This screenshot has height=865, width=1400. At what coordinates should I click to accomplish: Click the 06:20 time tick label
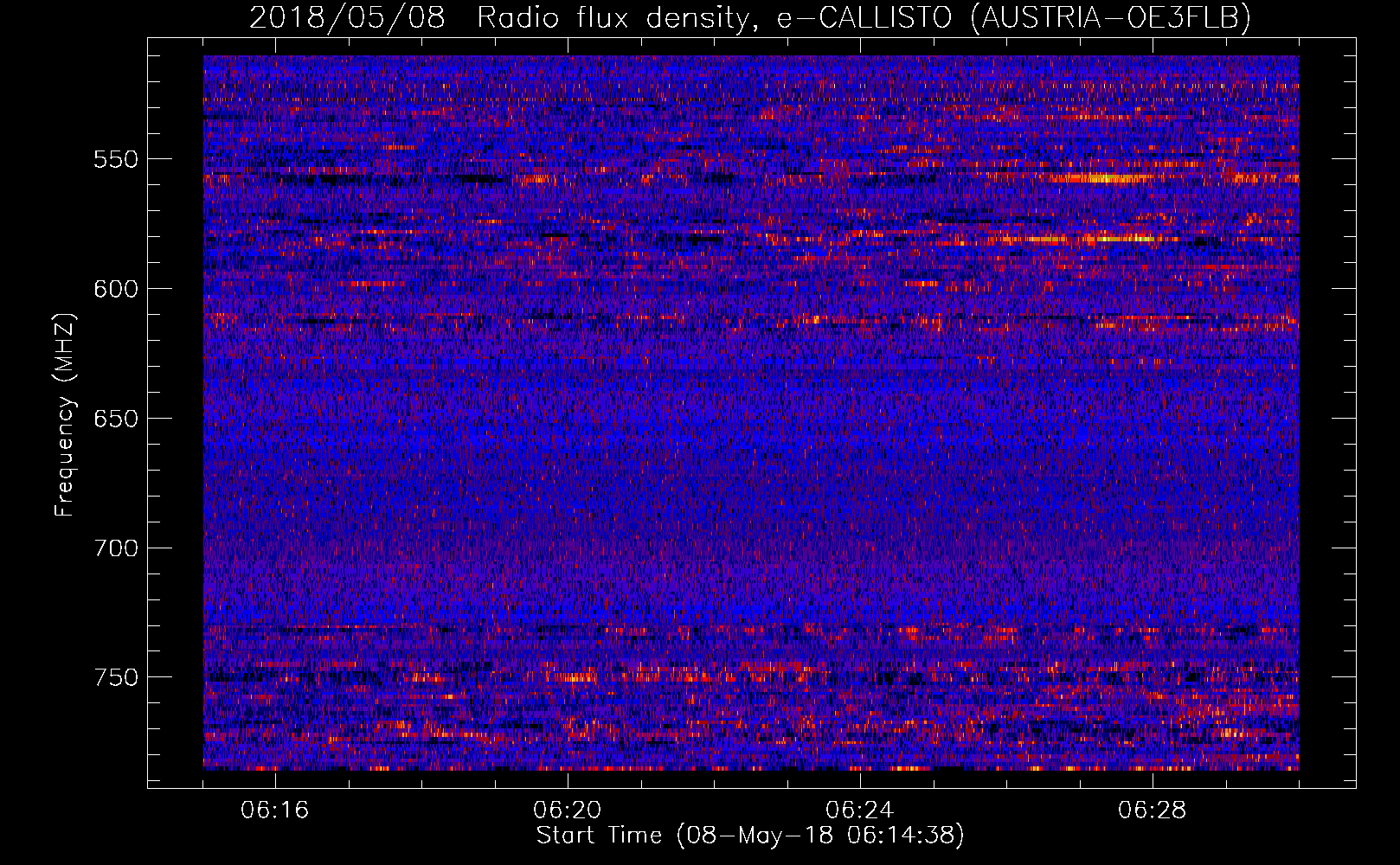[568, 811]
